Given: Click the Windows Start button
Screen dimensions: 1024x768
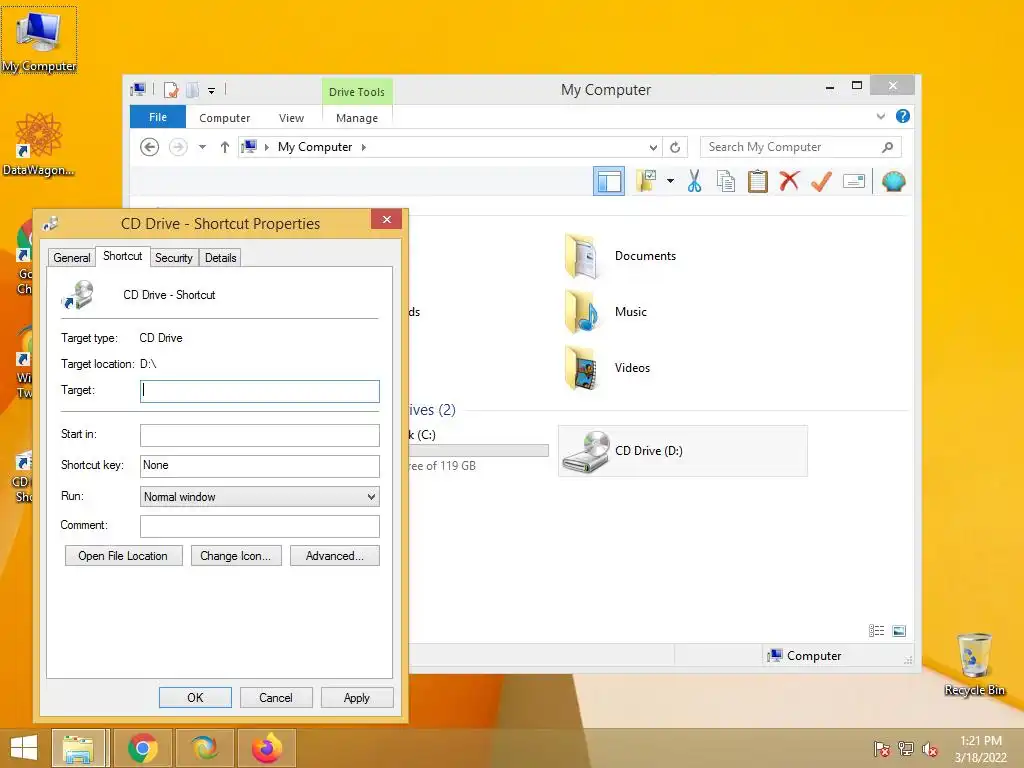Looking at the screenshot, I should click(x=24, y=748).
